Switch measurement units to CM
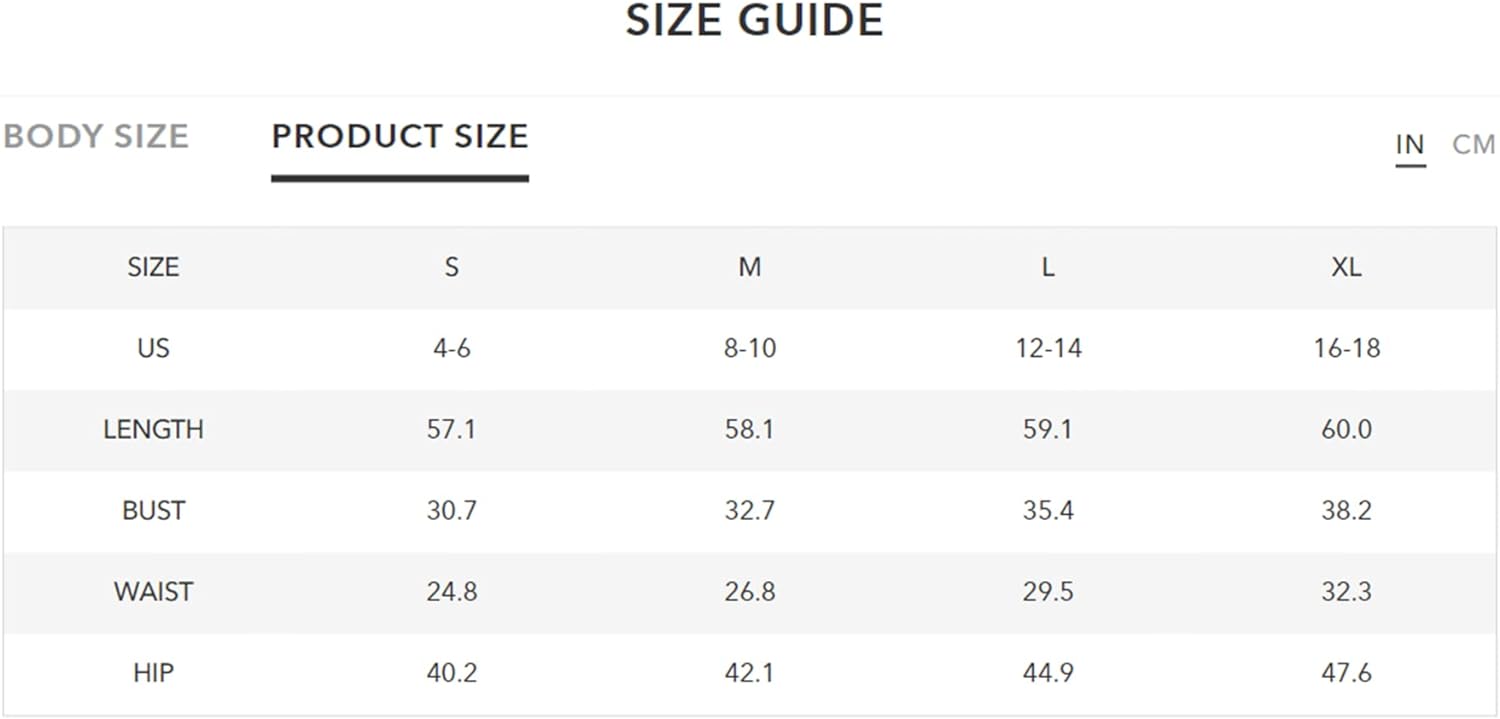1500x719 pixels. click(x=1474, y=145)
